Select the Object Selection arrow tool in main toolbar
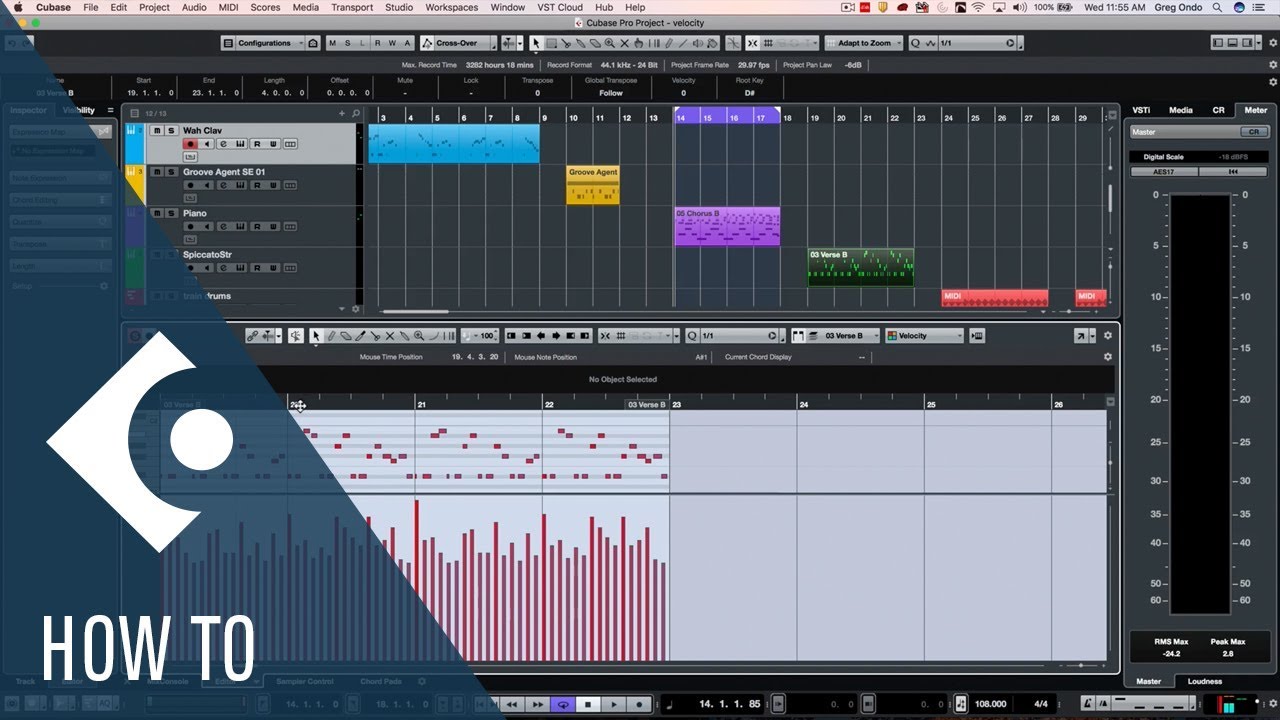The width and height of the screenshot is (1280, 720). pyautogui.click(x=536, y=43)
